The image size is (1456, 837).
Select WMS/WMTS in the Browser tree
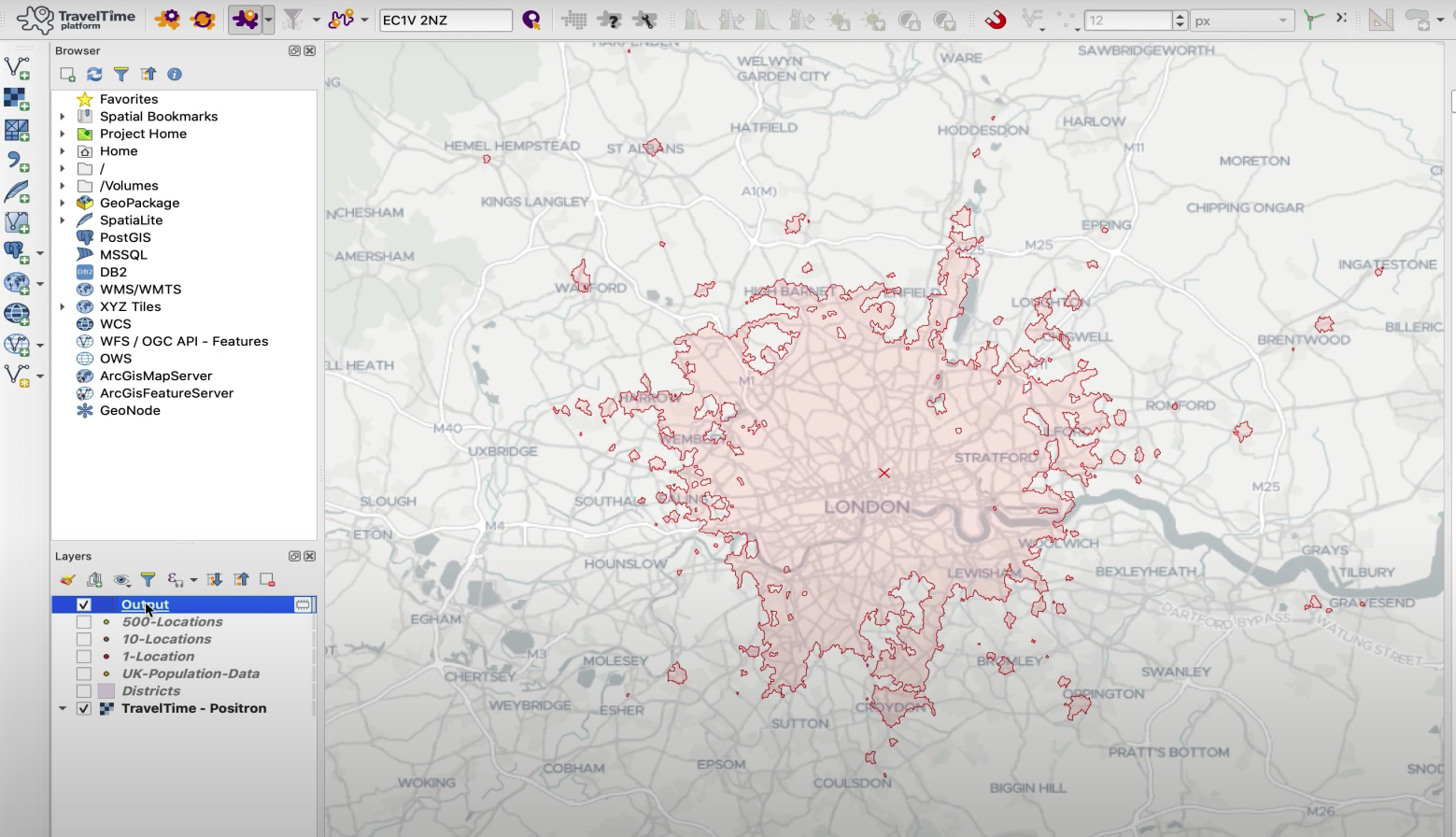tap(140, 290)
